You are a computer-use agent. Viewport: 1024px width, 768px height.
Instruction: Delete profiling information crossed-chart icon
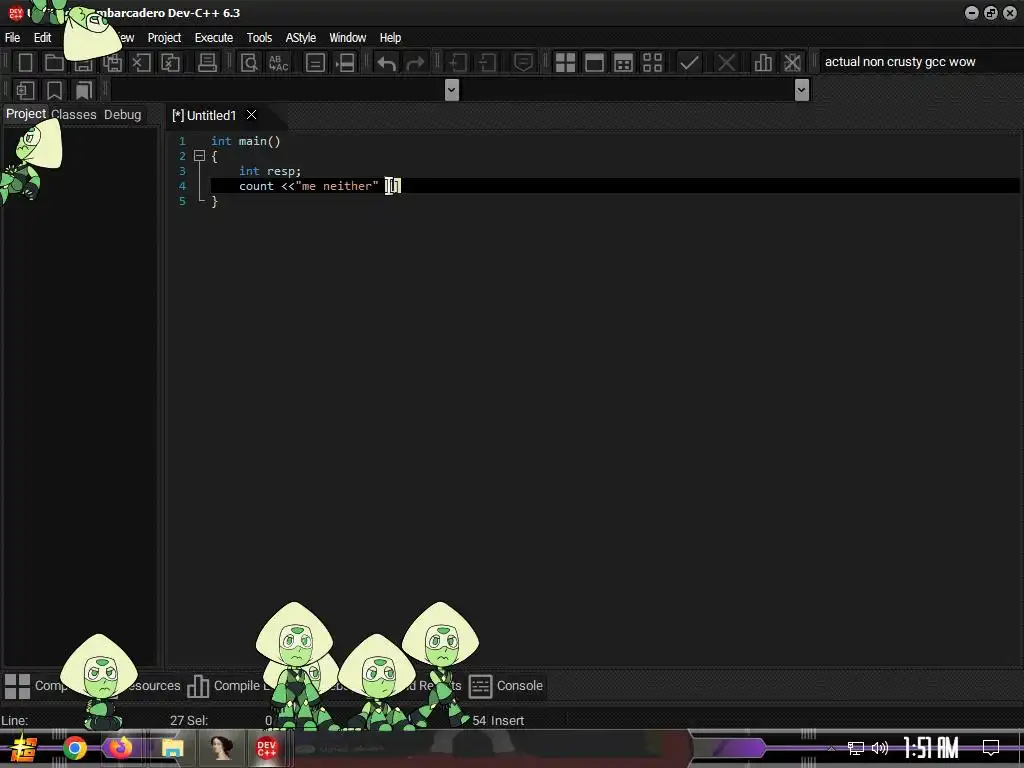[792, 63]
